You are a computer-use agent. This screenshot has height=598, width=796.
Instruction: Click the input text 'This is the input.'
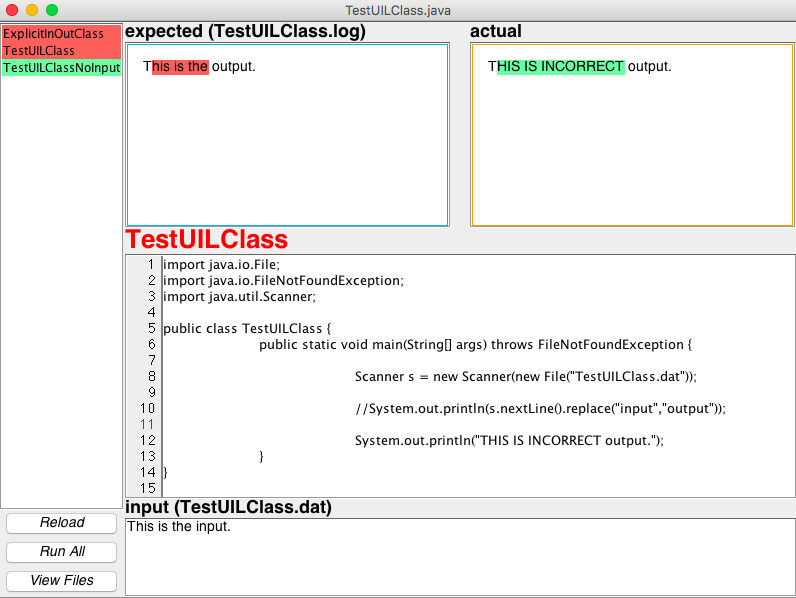(179, 526)
